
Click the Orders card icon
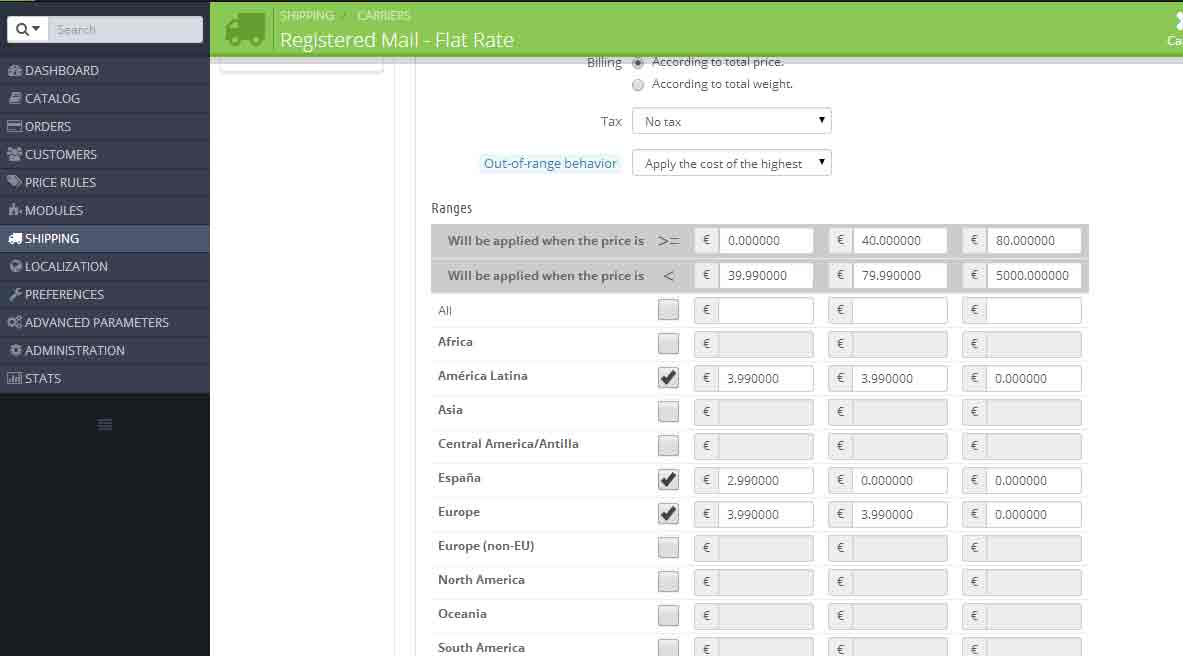(x=14, y=126)
